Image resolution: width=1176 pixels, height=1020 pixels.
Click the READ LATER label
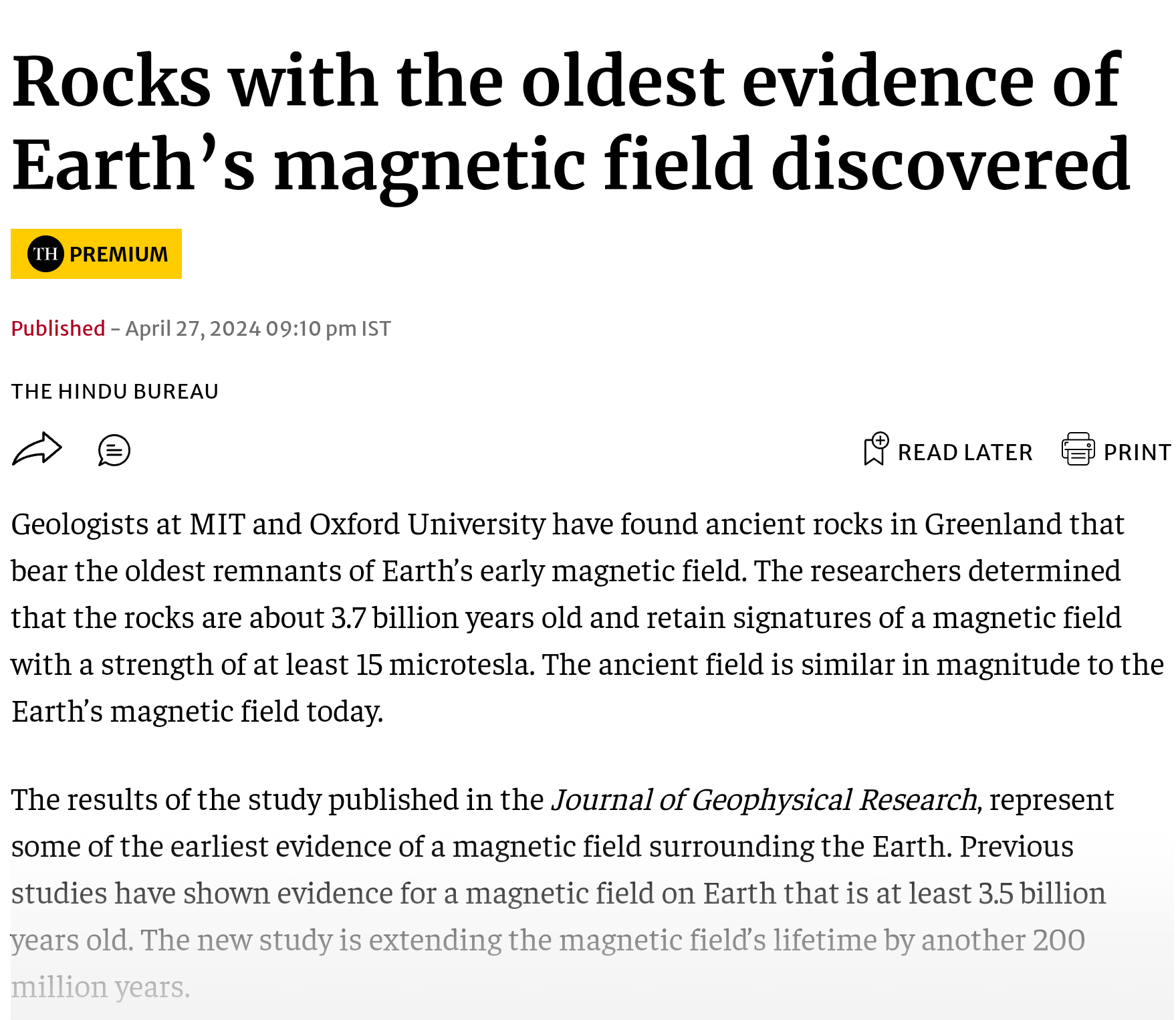point(965,453)
